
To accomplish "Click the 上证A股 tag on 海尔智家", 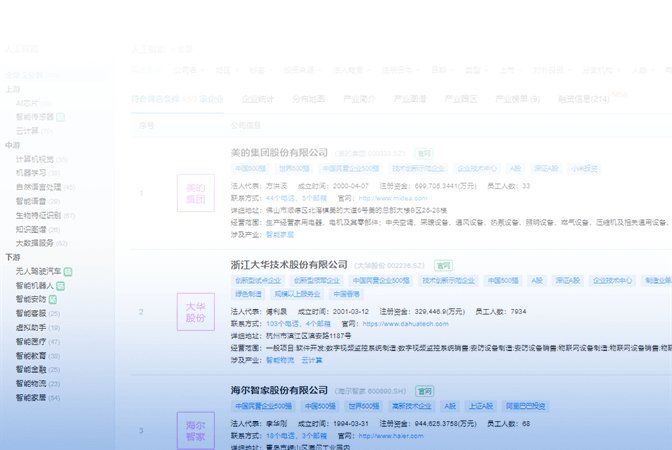I will [480, 406].
